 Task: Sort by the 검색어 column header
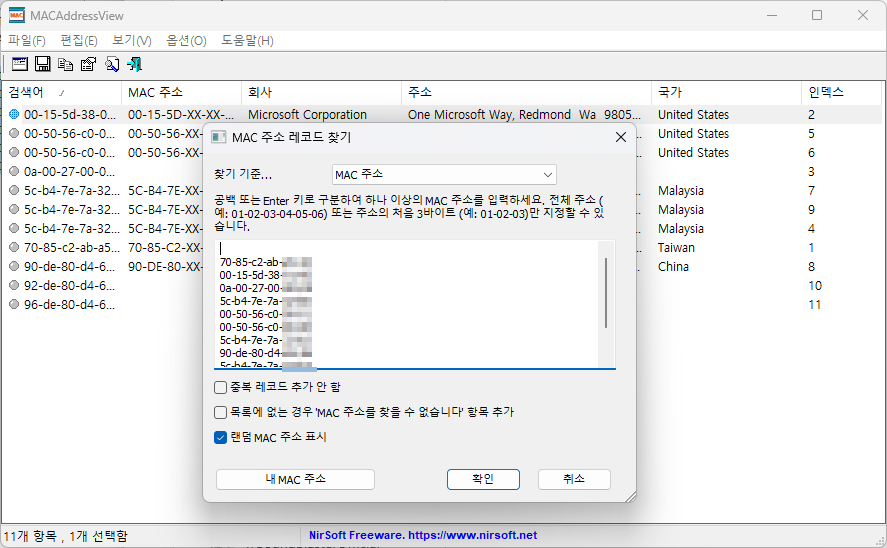(x=61, y=92)
